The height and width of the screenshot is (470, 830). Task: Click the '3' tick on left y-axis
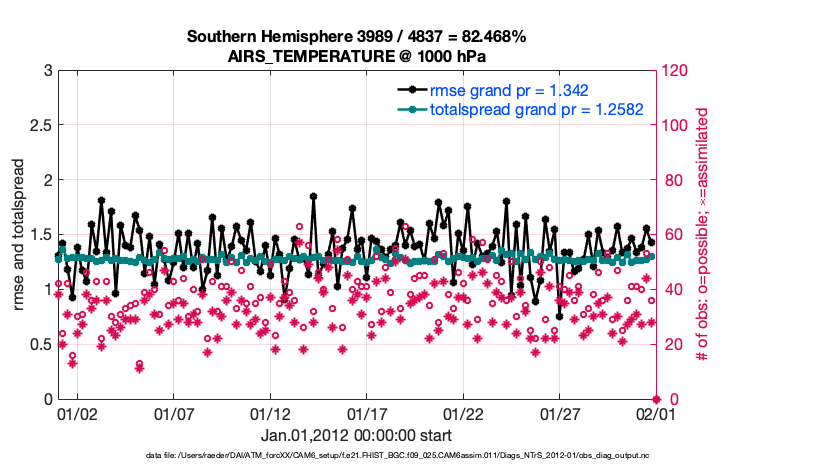[x=46, y=71]
